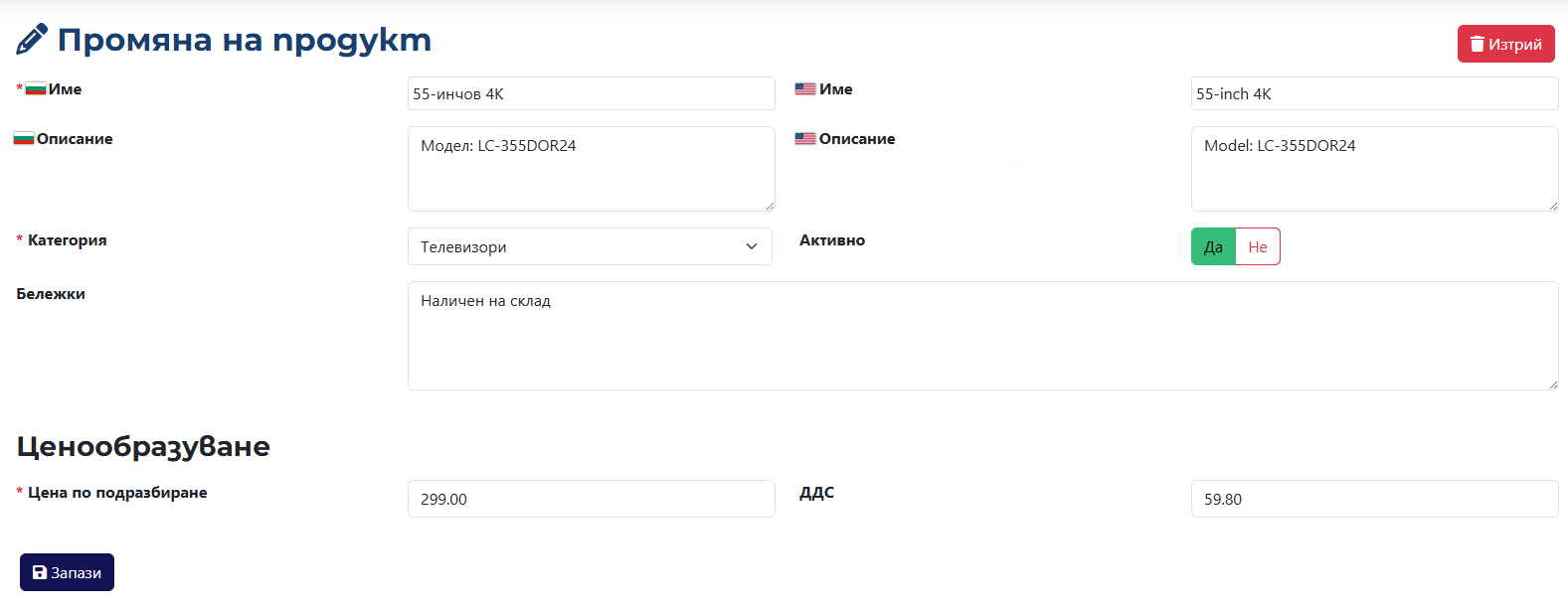Click US flag icon next to Име

805,89
